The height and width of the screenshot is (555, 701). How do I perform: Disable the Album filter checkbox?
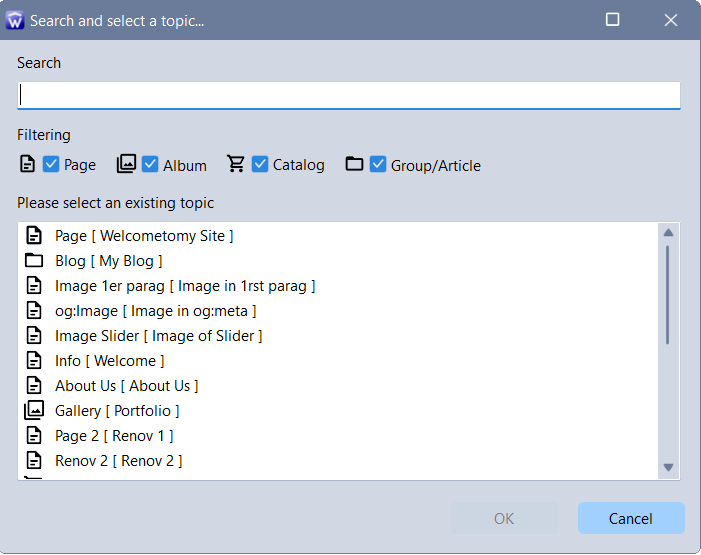(151, 164)
